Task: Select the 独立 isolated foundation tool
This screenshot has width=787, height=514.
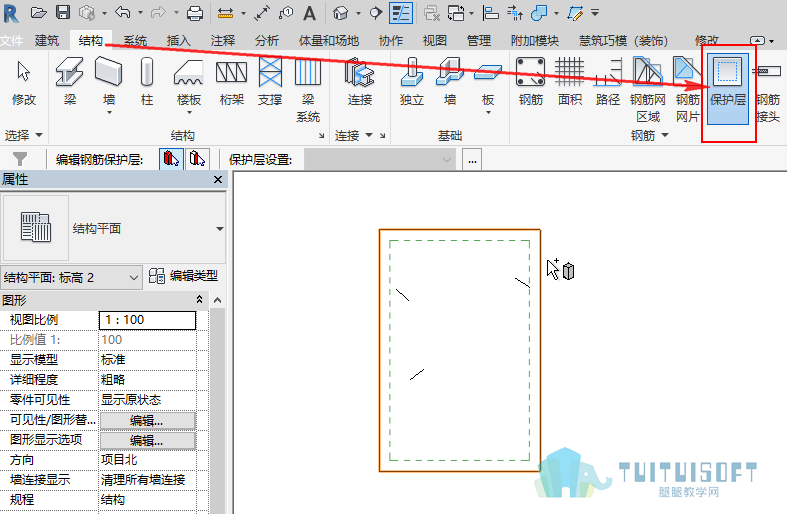Action: pos(412,81)
